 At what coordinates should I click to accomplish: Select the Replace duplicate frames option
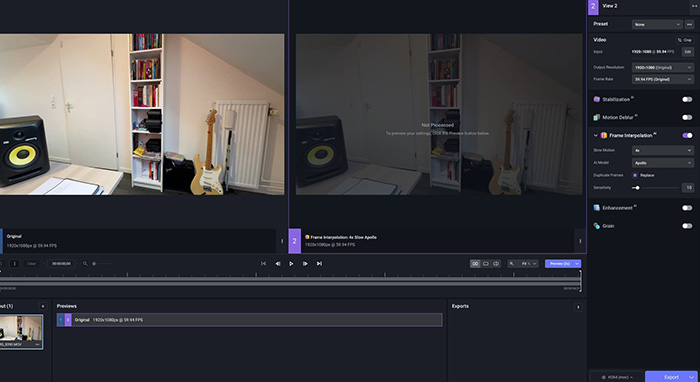[635, 175]
